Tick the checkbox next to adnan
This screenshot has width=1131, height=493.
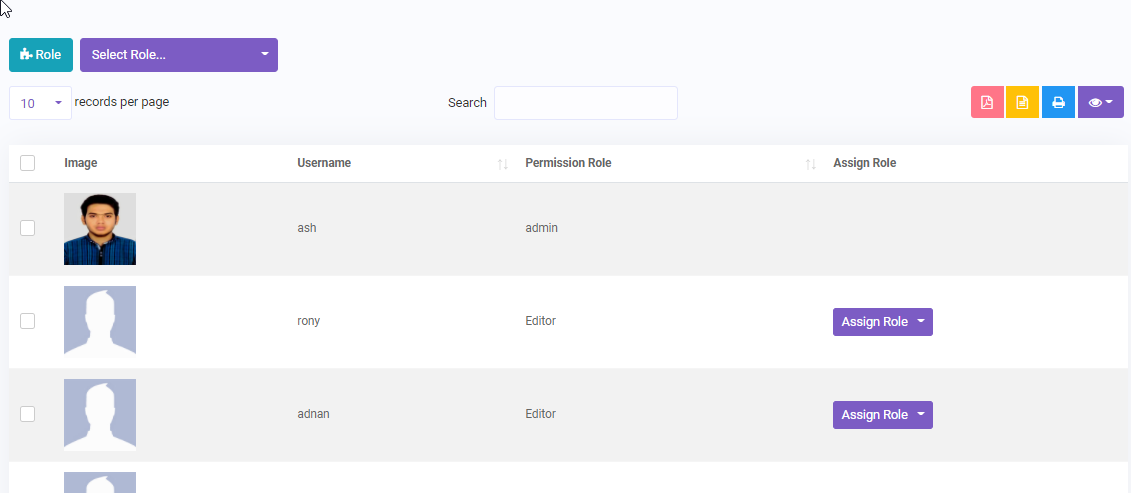[x=28, y=414]
